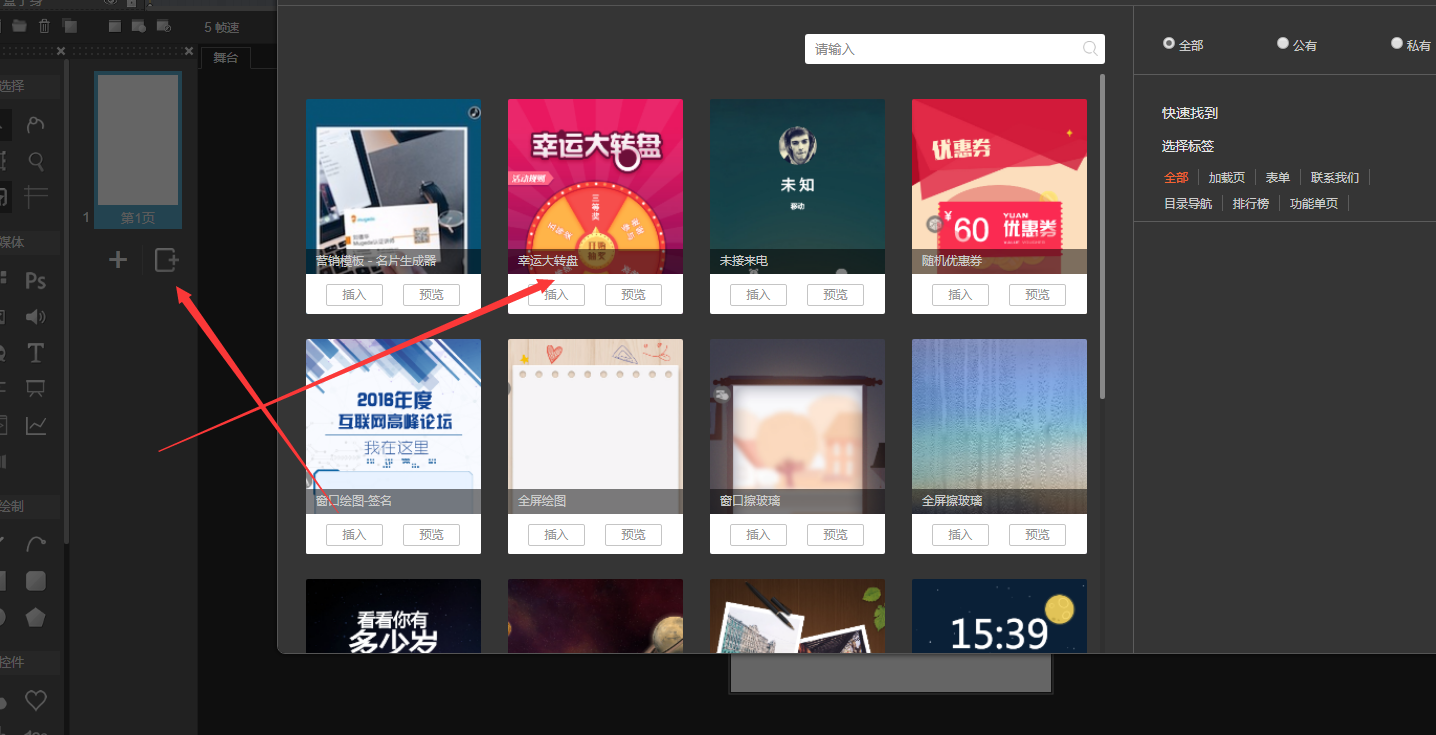Click the search magnifier in the input box
This screenshot has height=735, width=1436.
click(1090, 49)
